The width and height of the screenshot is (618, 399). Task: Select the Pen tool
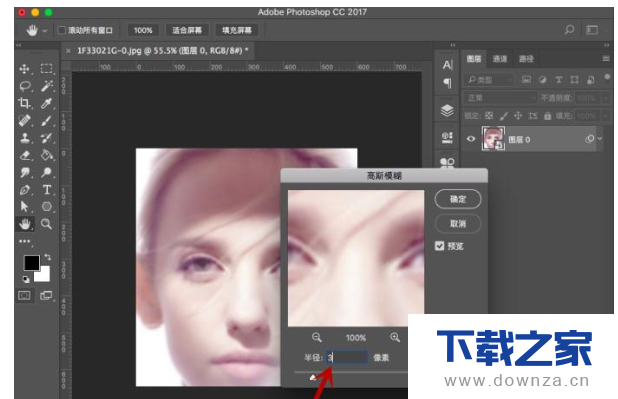(24, 190)
